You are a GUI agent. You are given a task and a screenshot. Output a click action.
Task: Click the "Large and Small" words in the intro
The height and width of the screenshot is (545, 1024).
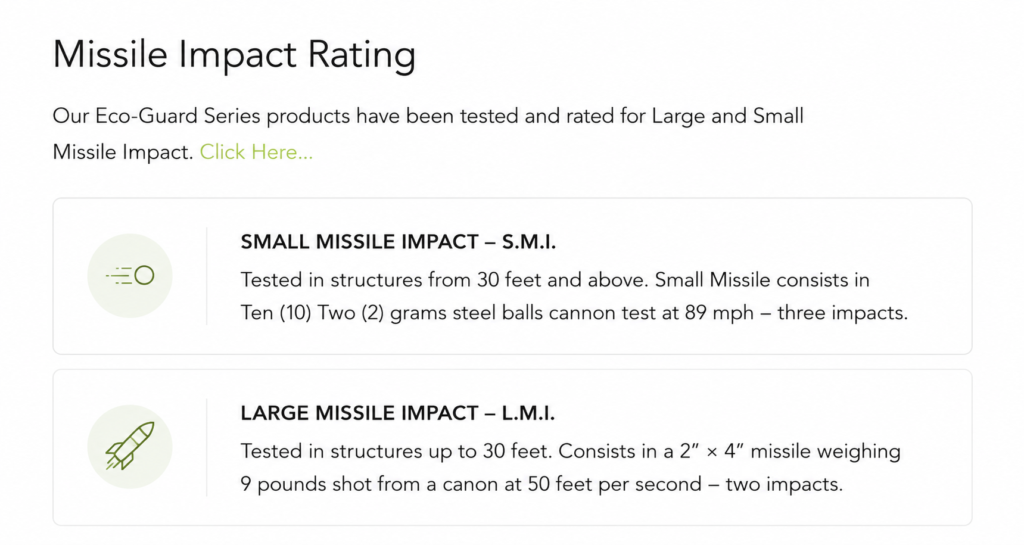[728, 116]
